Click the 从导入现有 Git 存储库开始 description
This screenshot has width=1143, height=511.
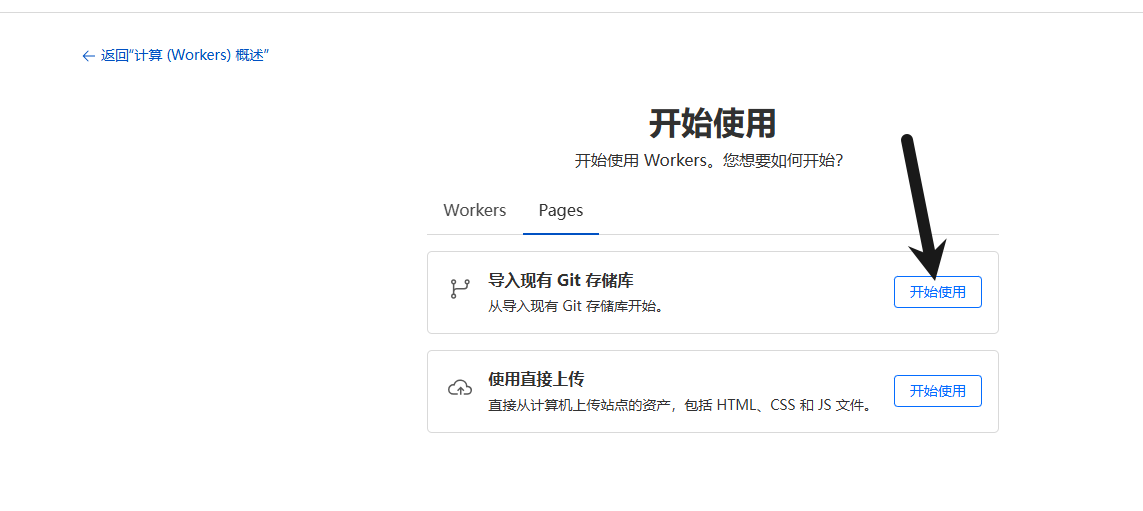(x=575, y=306)
